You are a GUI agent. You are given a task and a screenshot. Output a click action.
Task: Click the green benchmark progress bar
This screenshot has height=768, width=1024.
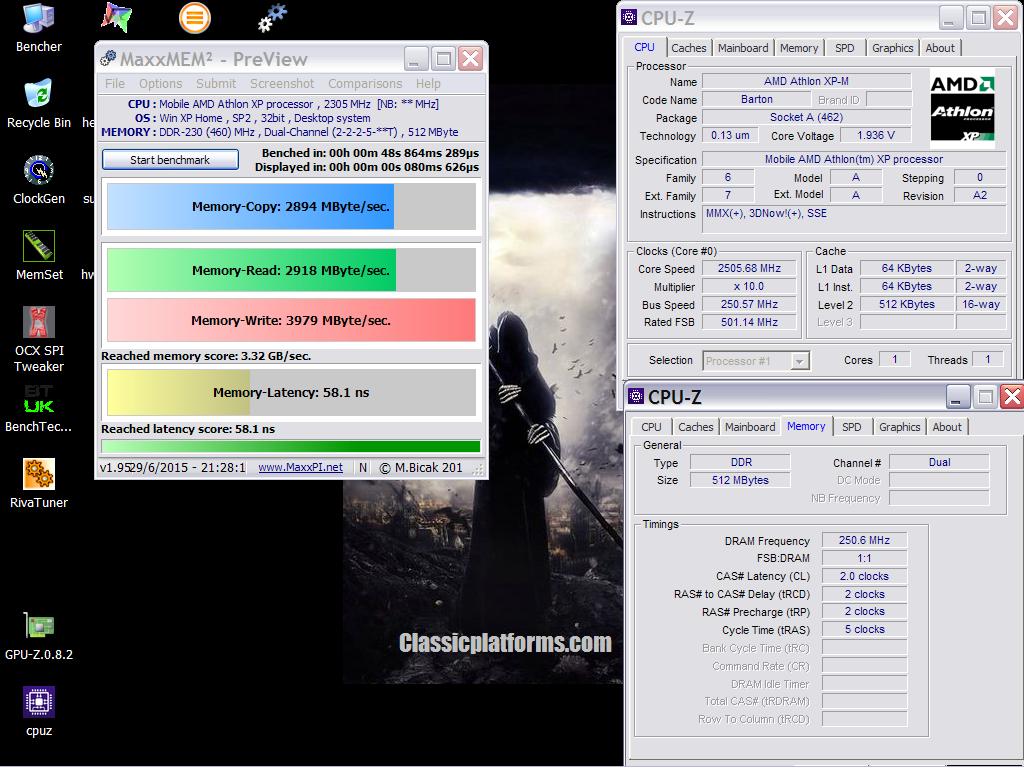pos(291,447)
